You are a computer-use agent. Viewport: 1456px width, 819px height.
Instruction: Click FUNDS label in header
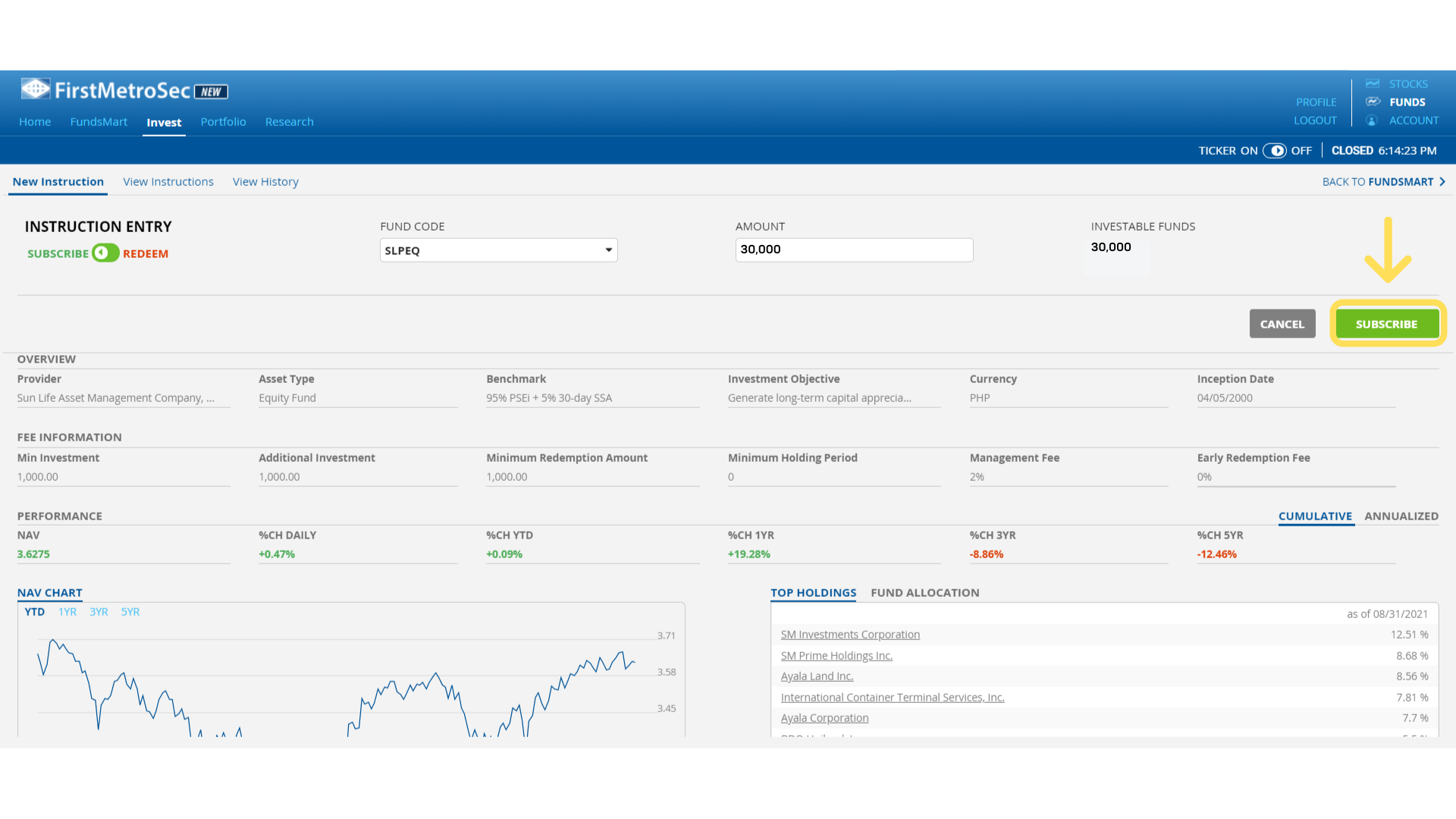point(1407,102)
